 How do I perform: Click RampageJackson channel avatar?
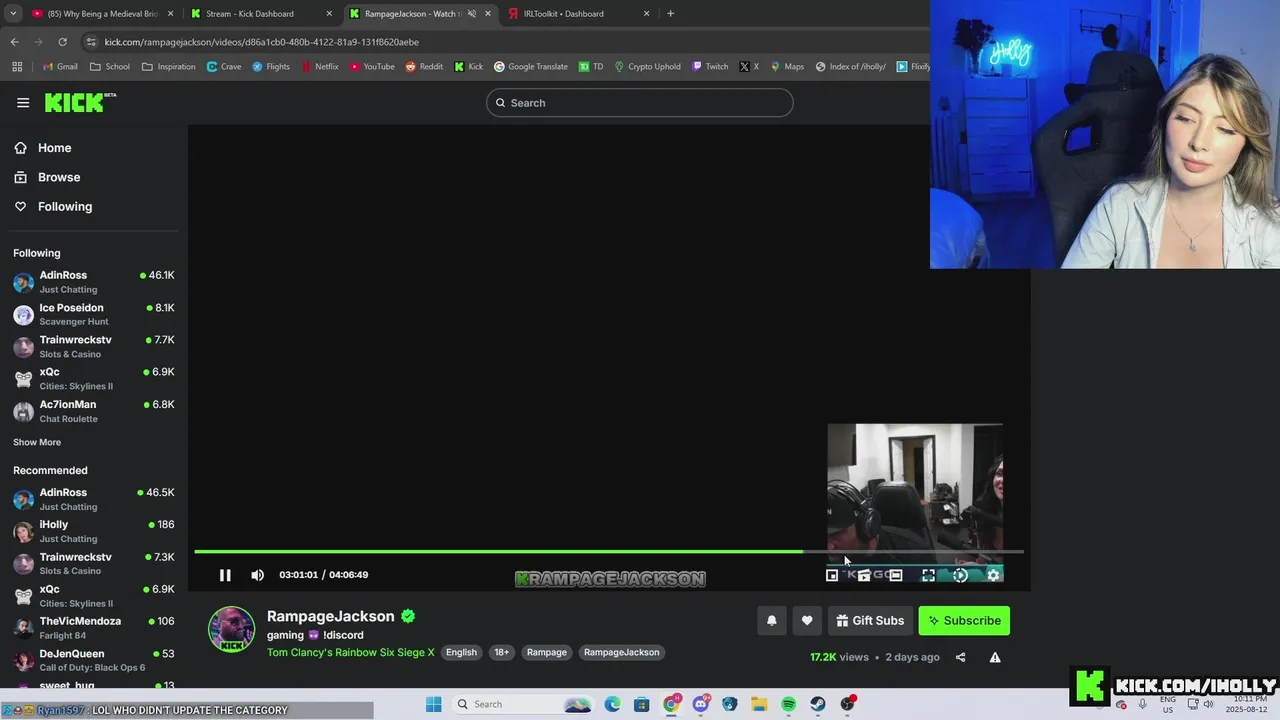click(231, 629)
